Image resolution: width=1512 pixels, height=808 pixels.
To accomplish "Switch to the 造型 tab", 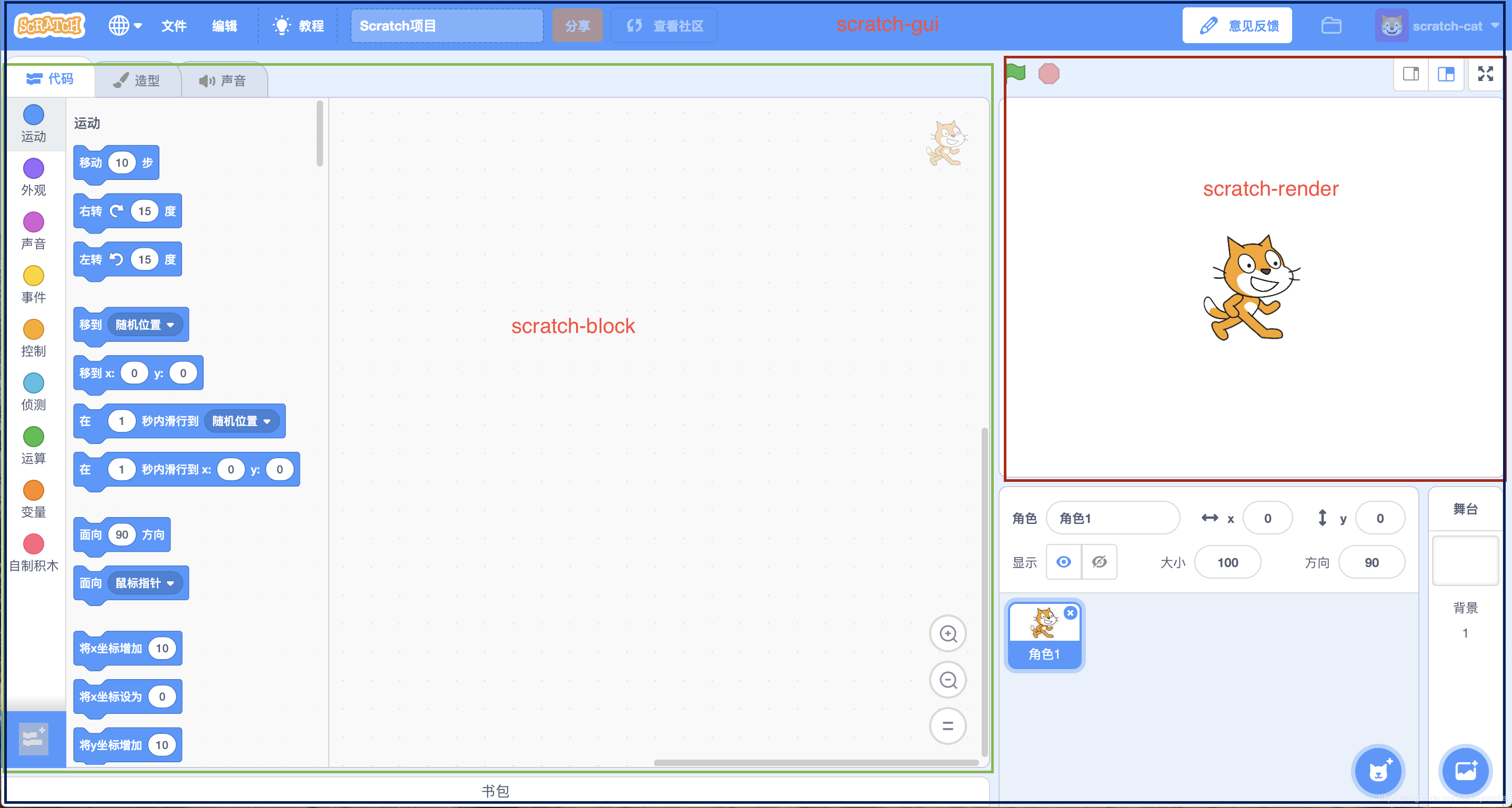I will (138, 80).
